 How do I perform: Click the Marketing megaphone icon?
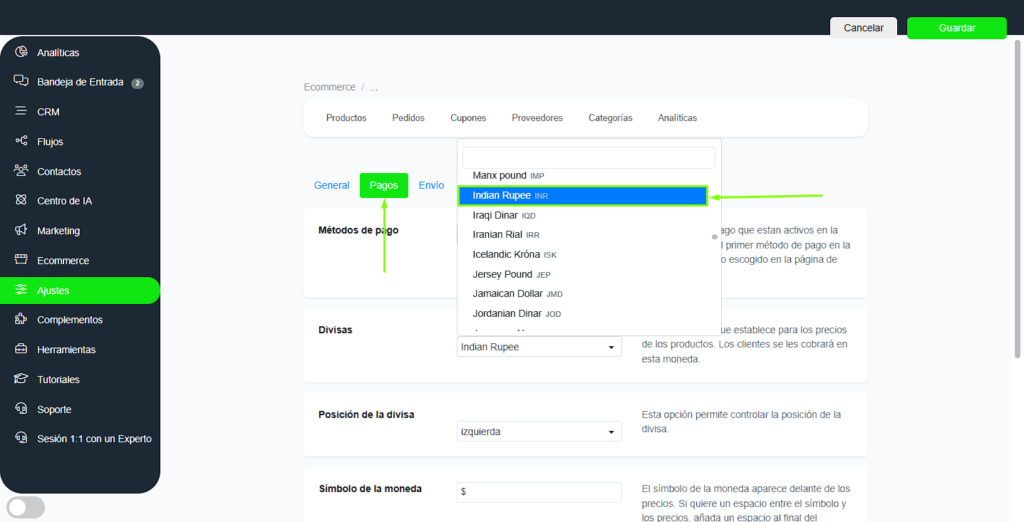click(x=21, y=230)
